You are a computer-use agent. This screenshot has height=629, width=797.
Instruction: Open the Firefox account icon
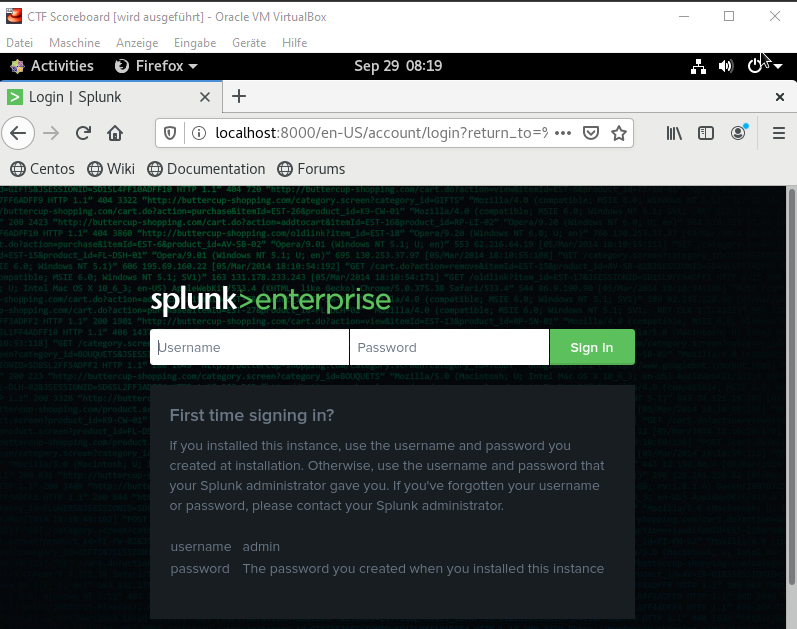click(739, 133)
